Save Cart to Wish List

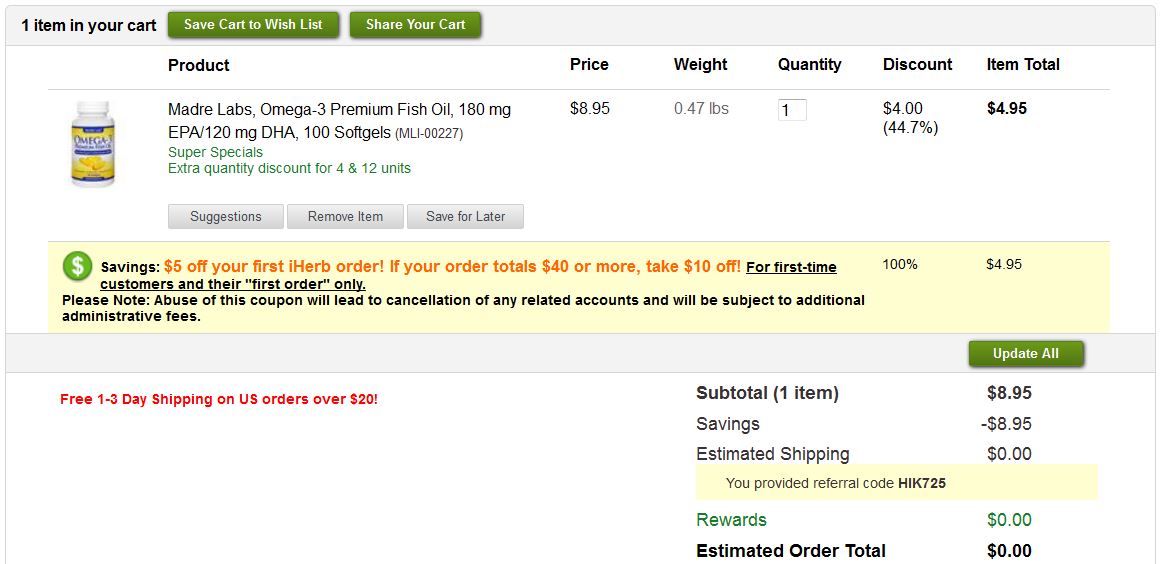pyautogui.click(x=253, y=24)
